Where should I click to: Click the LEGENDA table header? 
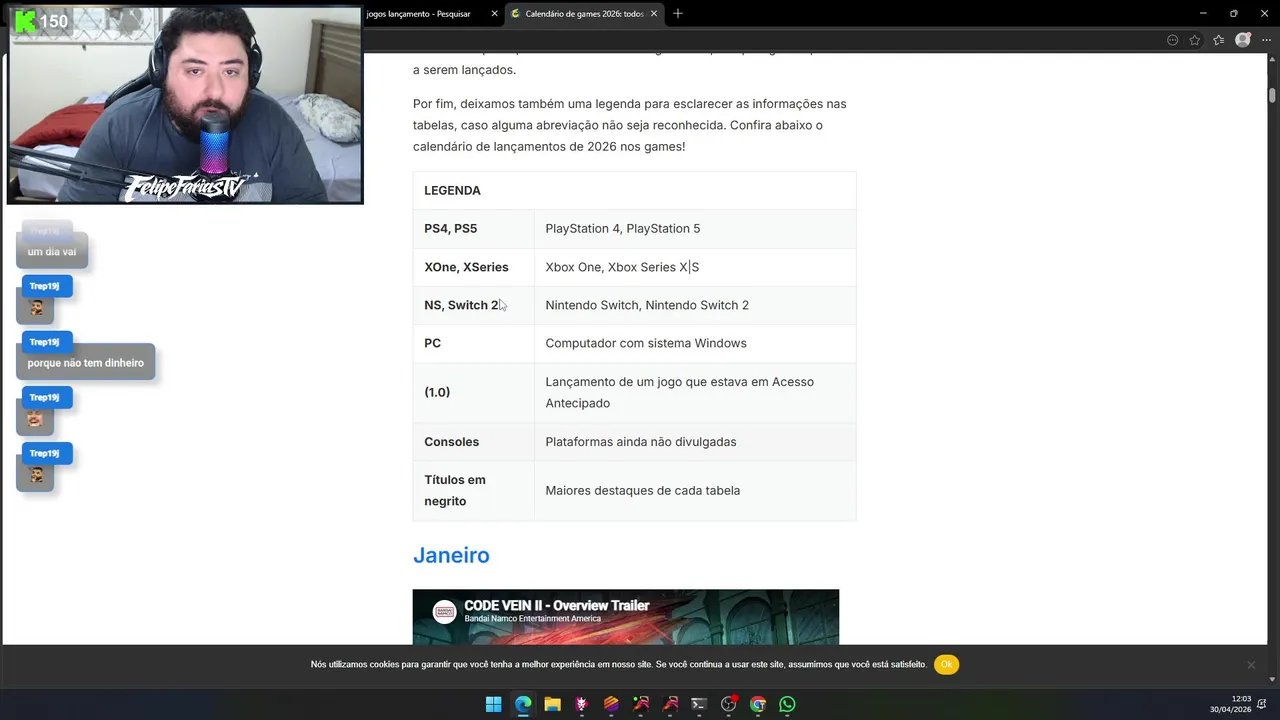click(x=634, y=190)
